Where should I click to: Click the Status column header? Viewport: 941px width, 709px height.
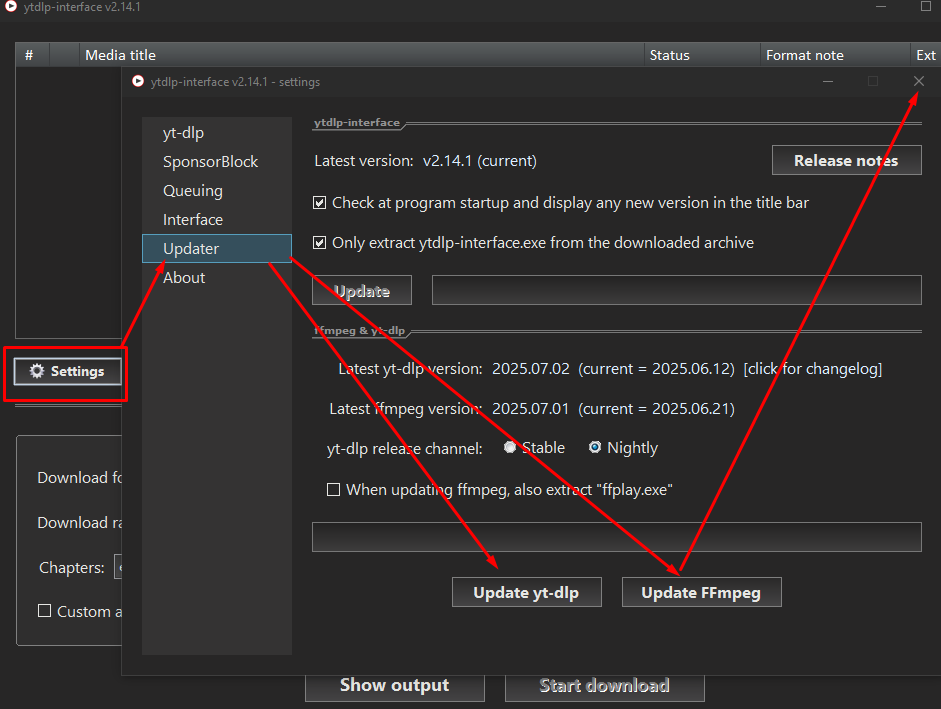[x=702, y=55]
